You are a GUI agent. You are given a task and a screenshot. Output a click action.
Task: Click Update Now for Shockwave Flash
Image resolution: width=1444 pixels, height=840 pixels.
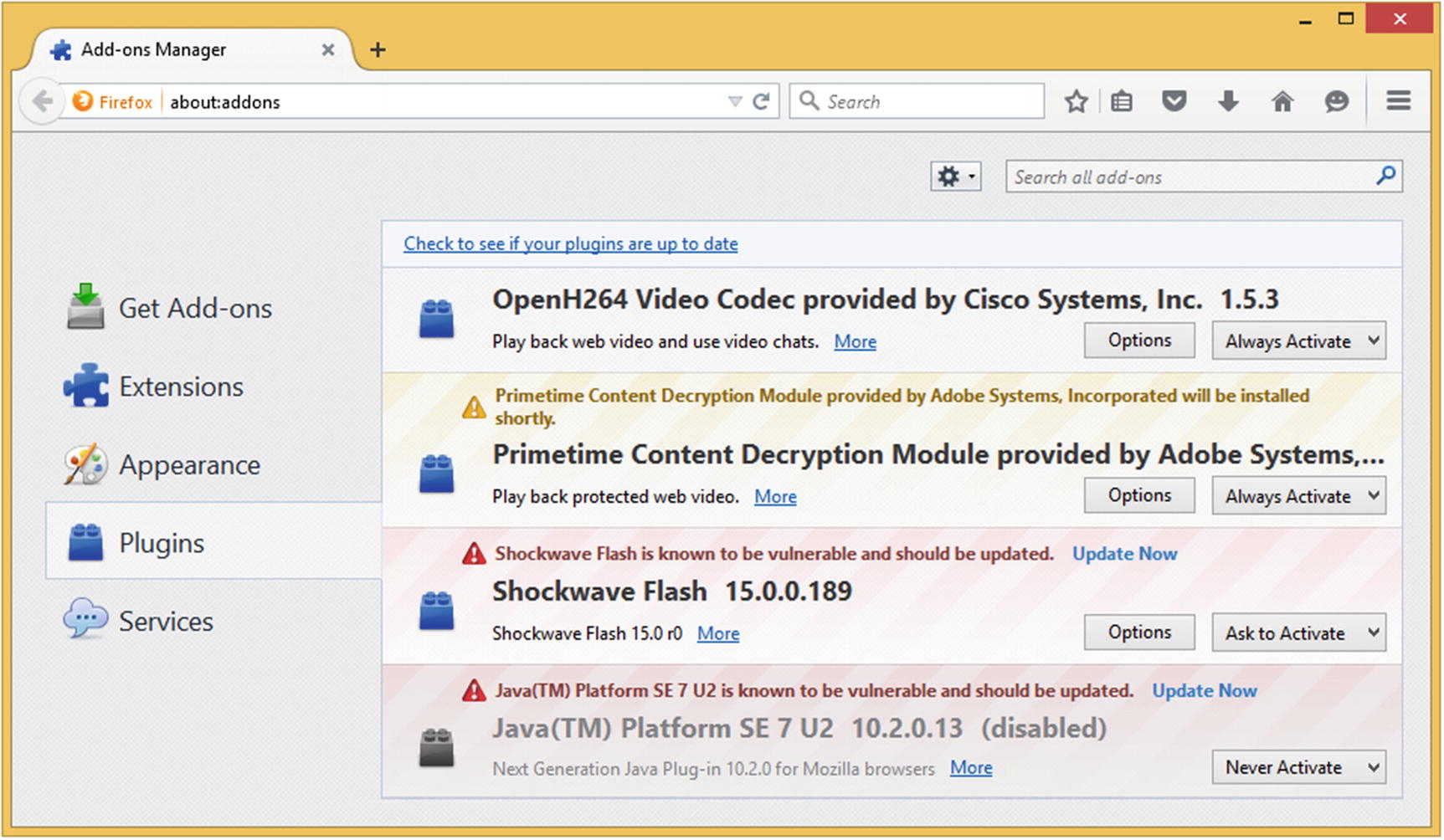pyautogui.click(x=1125, y=554)
